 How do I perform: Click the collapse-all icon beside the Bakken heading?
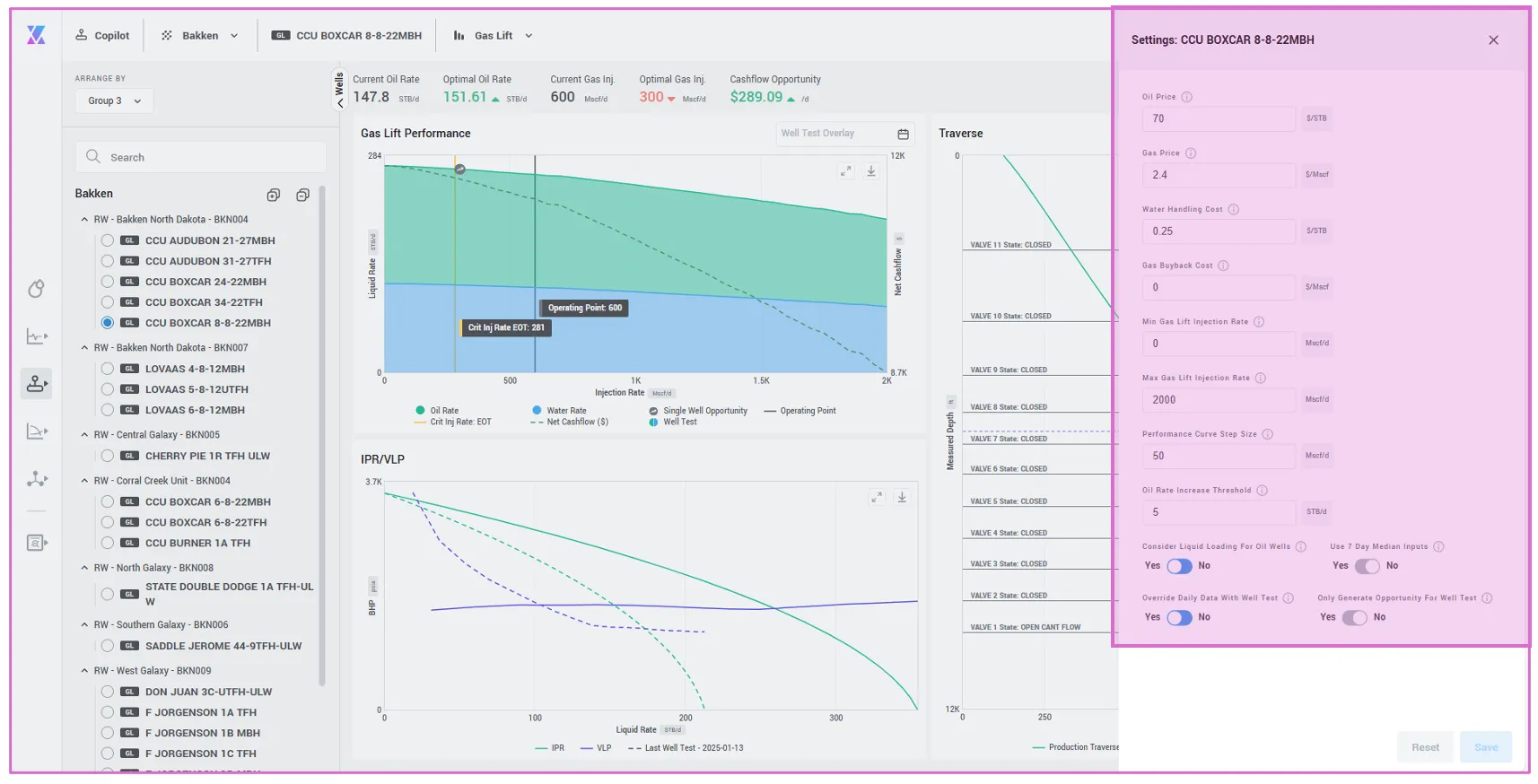pos(302,195)
